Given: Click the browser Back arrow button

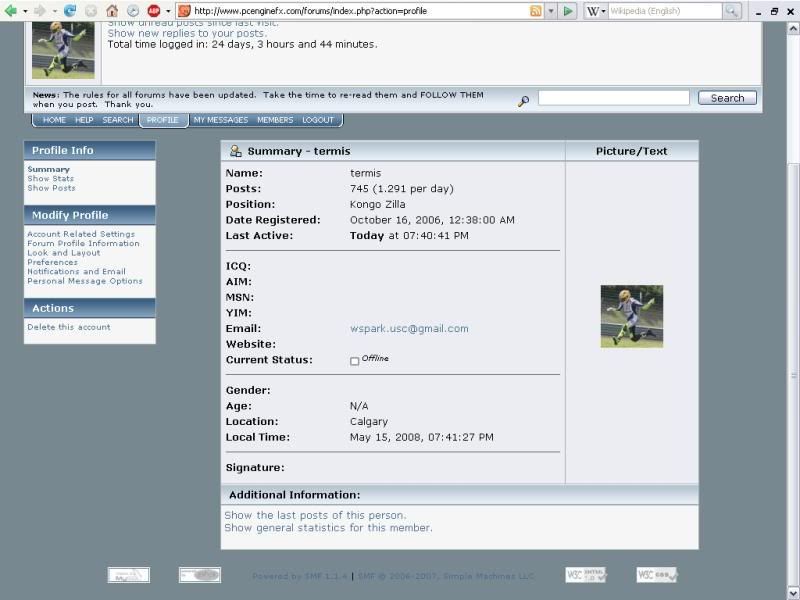Looking at the screenshot, I should click(x=11, y=11).
